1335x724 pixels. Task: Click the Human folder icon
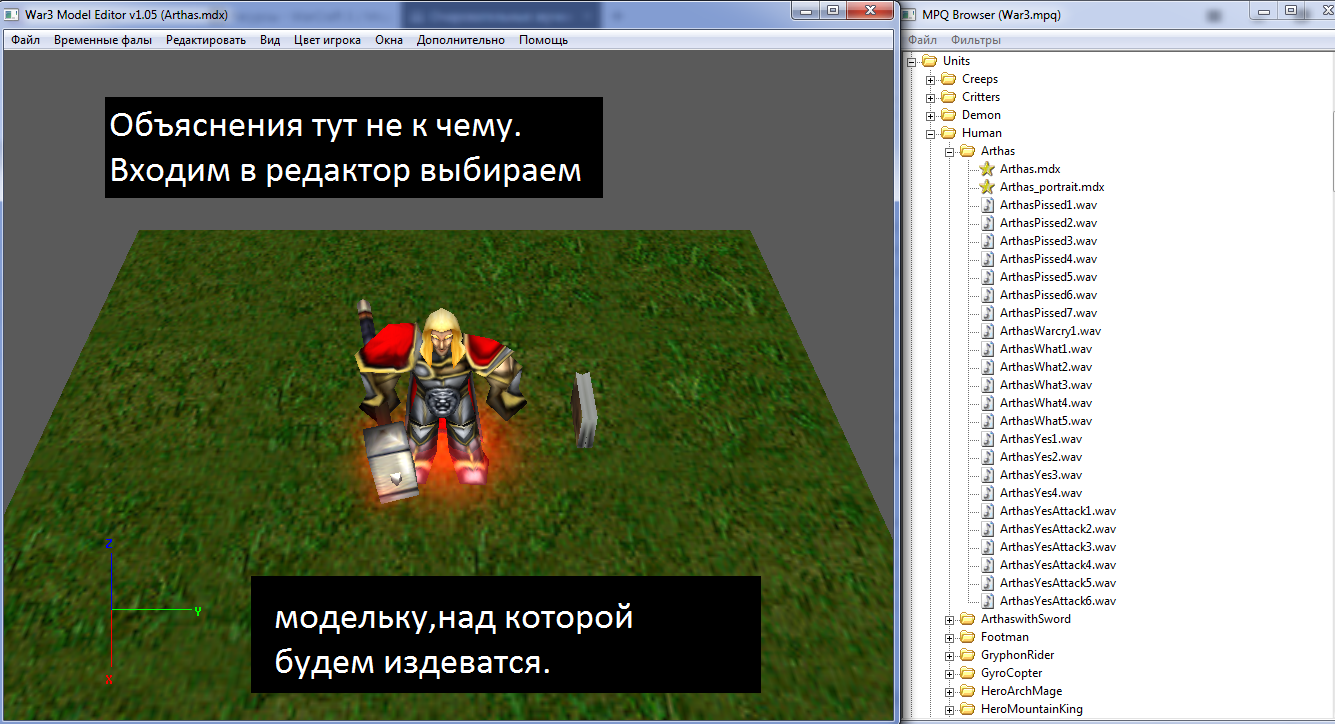click(949, 133)
